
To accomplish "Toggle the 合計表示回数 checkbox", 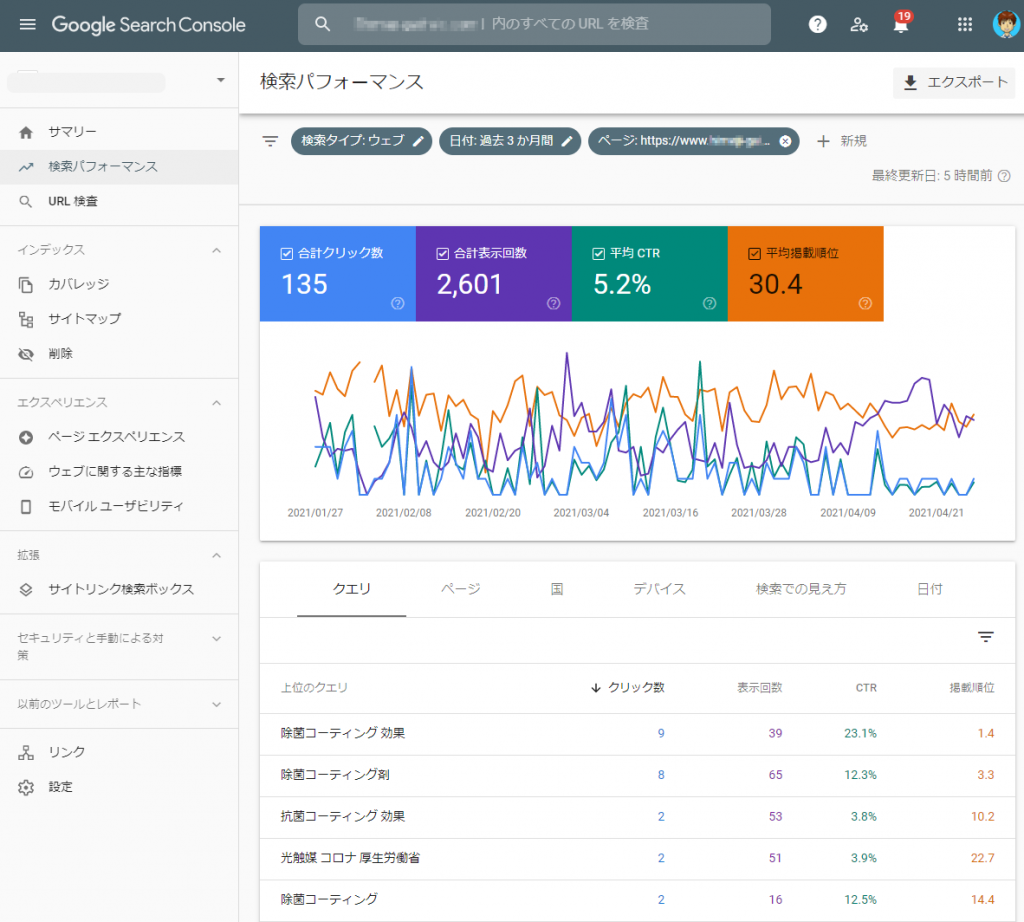I will tap(443, 254).
